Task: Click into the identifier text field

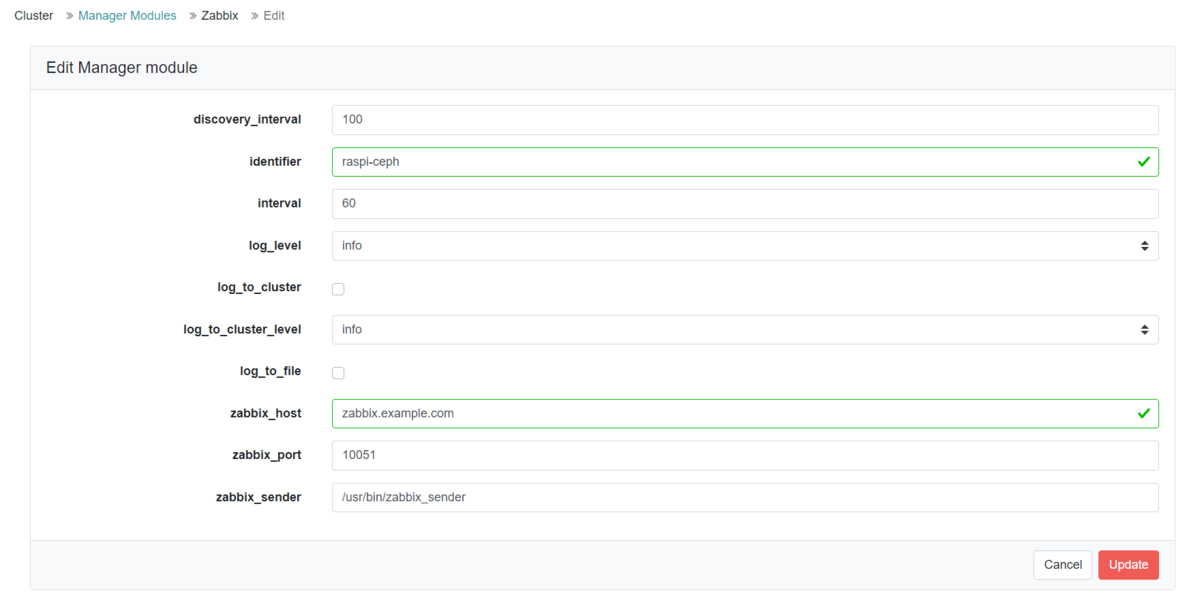Action: coord(730,162)
